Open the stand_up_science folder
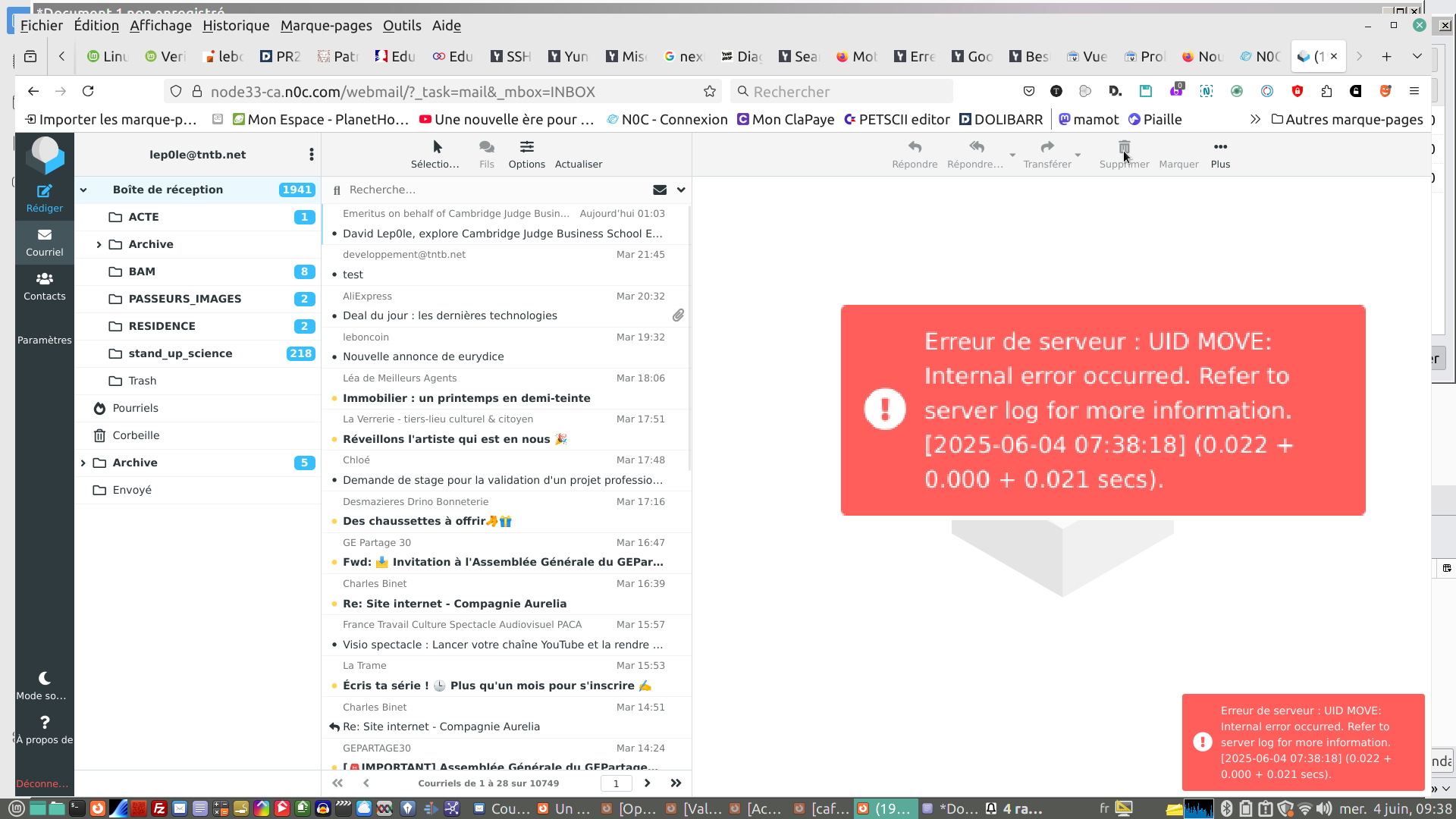Image resolution: width=1456 pixels, height=819 pixels. 180,353
